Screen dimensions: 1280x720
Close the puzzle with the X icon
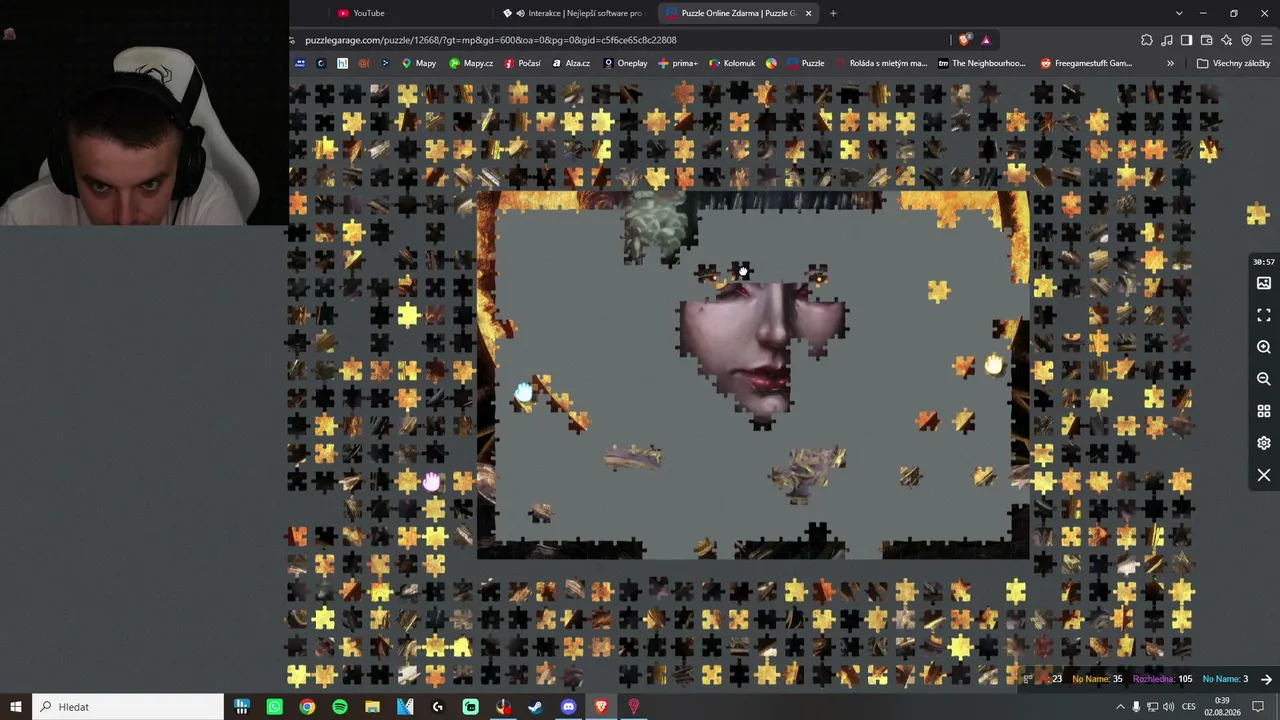(1264, 475)
